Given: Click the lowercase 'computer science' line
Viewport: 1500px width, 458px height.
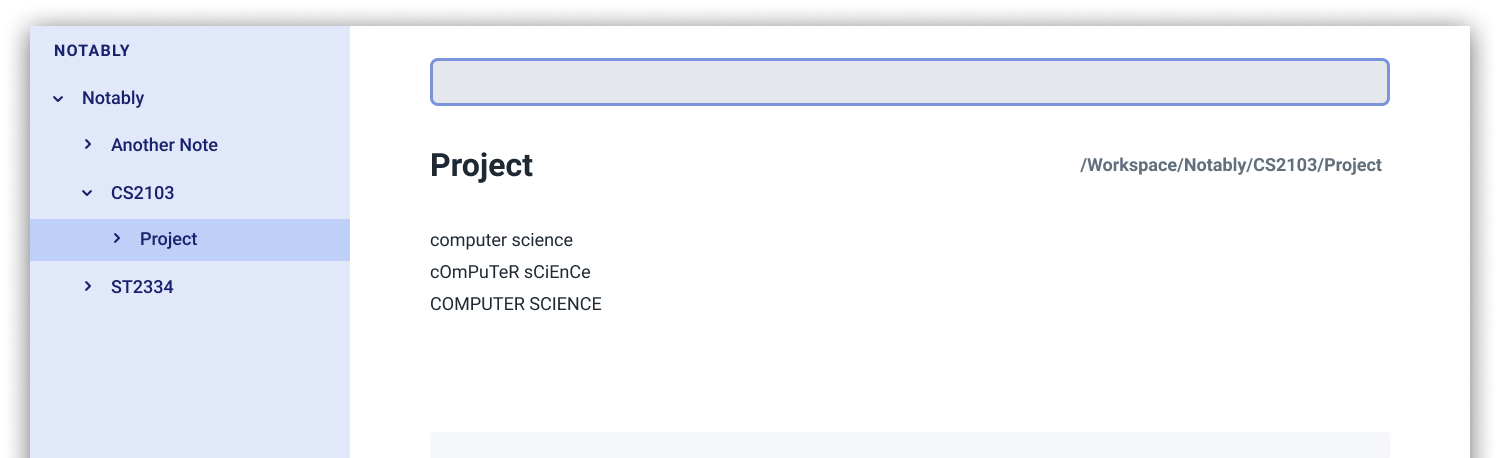Looking at the screenshot, I should [501, 240].
